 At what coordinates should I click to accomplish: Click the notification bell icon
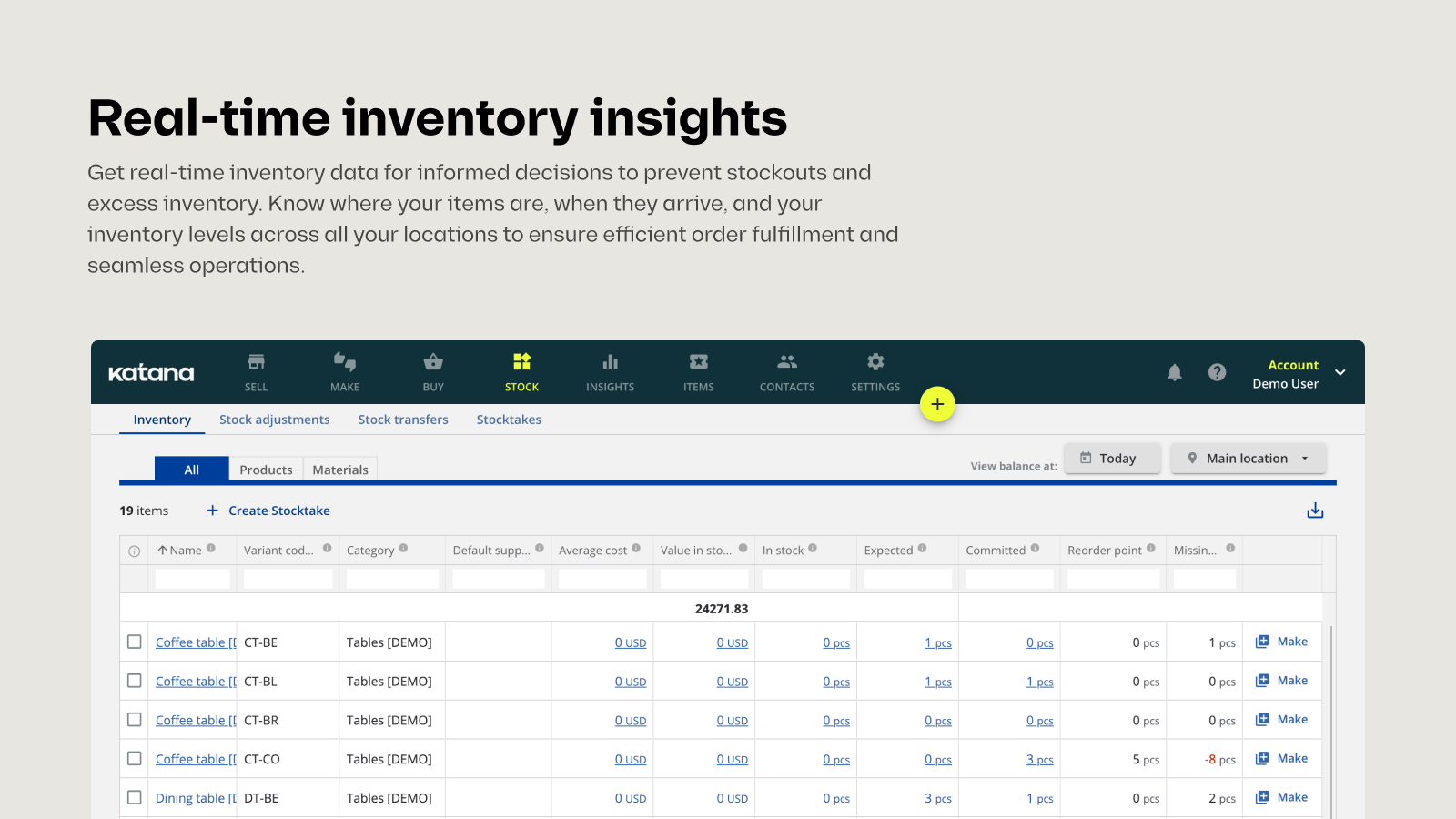point(1175,372)
